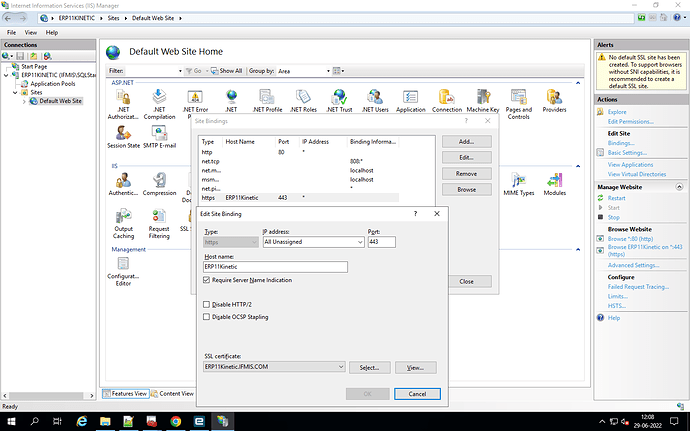Open the Filter dropdown arrow
Image resolution: width=690 pixels, height=431 pixels.
pyautogui.click(x=180, y=71)
